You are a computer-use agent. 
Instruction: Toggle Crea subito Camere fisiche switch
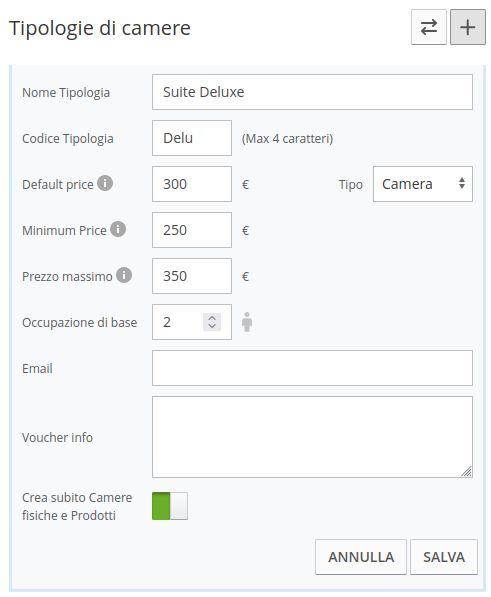coord(170,506)
